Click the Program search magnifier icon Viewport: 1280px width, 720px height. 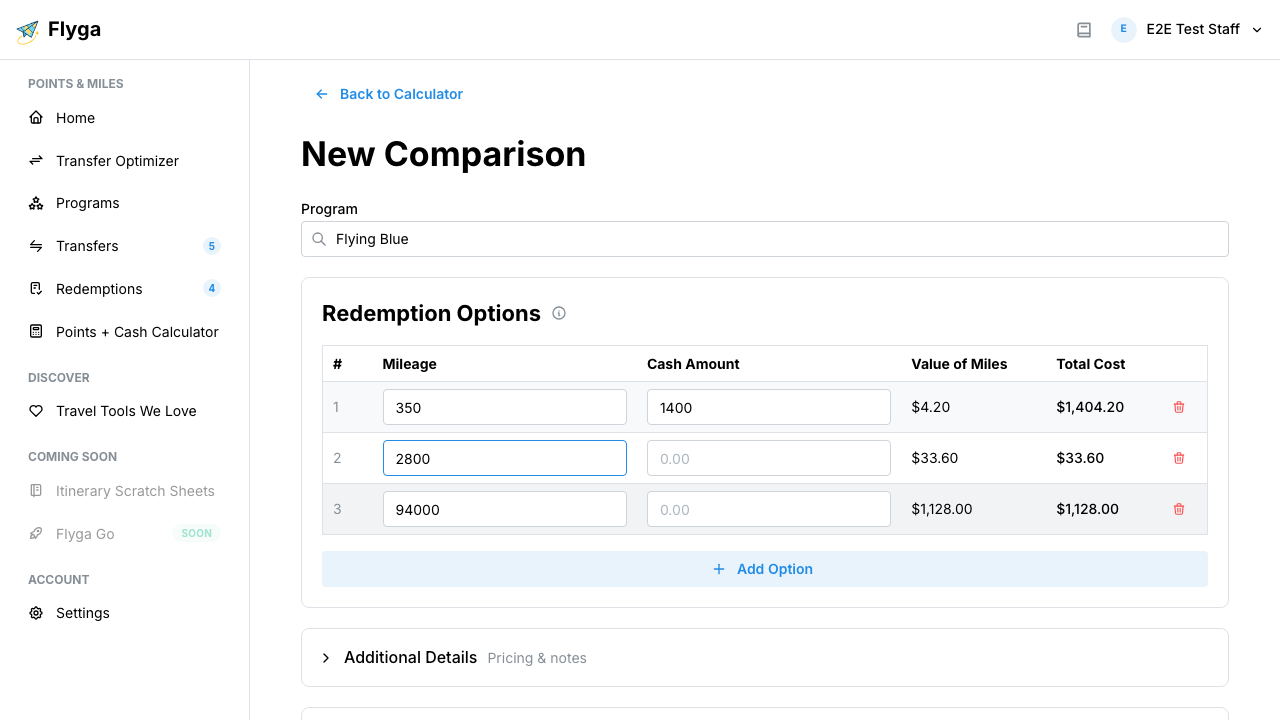pyautogui.click(x=319, y=239)
